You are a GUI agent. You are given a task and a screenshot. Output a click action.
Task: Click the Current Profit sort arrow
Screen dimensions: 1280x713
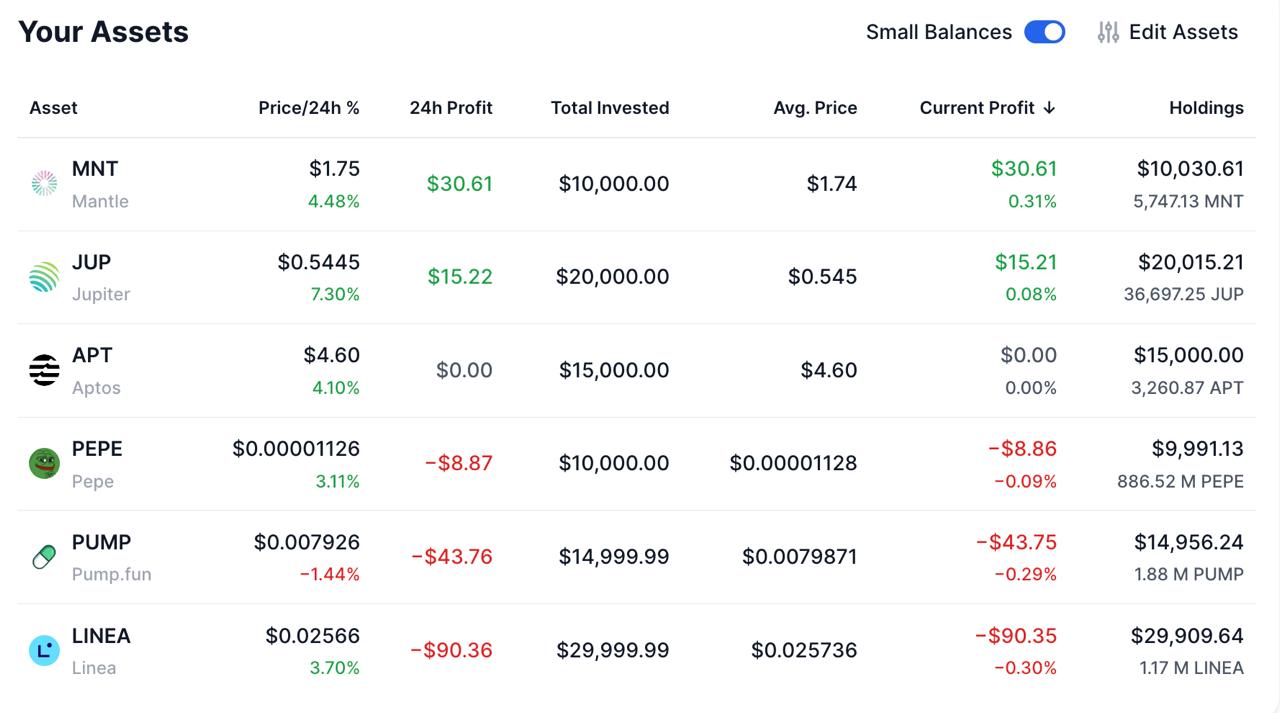pyautogui.click(x=1049, y=108)
